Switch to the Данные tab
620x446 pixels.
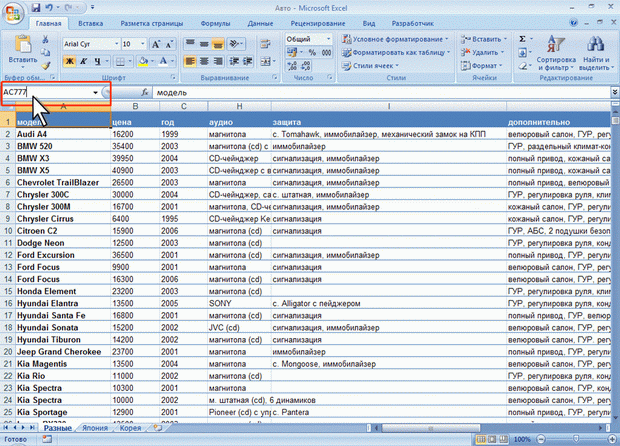pos(260,23)
